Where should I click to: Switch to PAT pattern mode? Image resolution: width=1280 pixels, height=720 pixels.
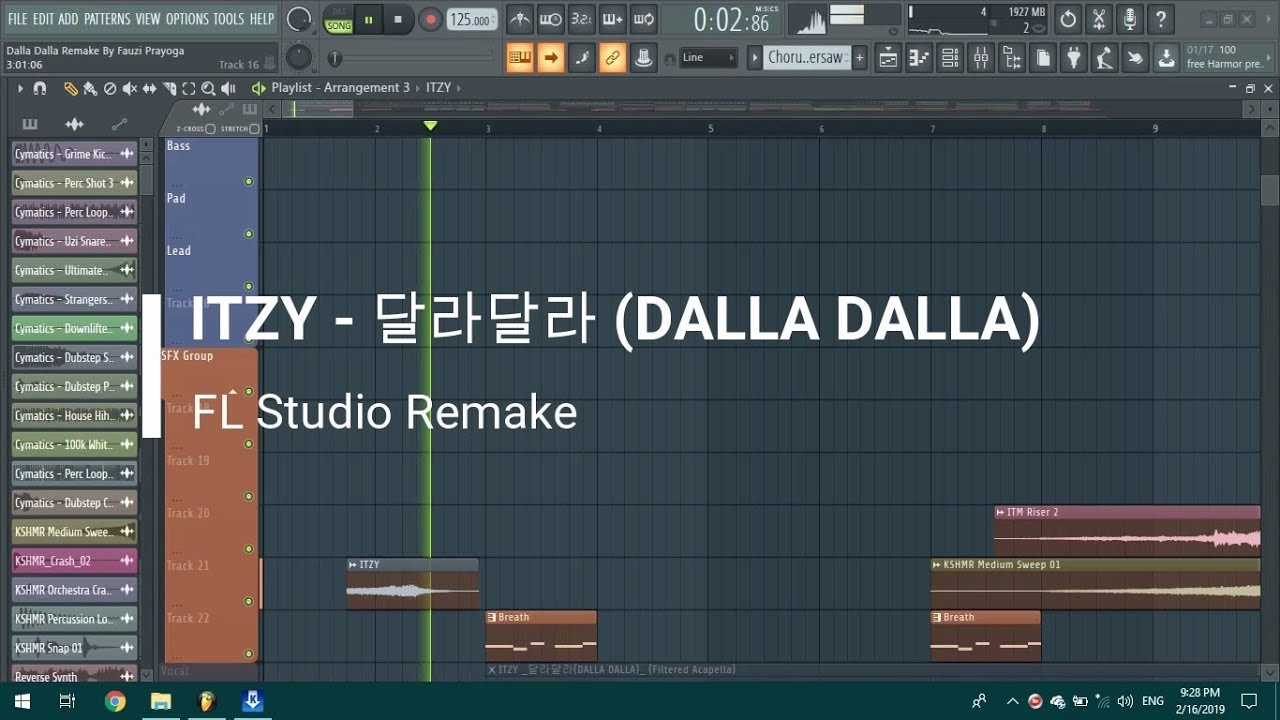[x=338, y=13]
